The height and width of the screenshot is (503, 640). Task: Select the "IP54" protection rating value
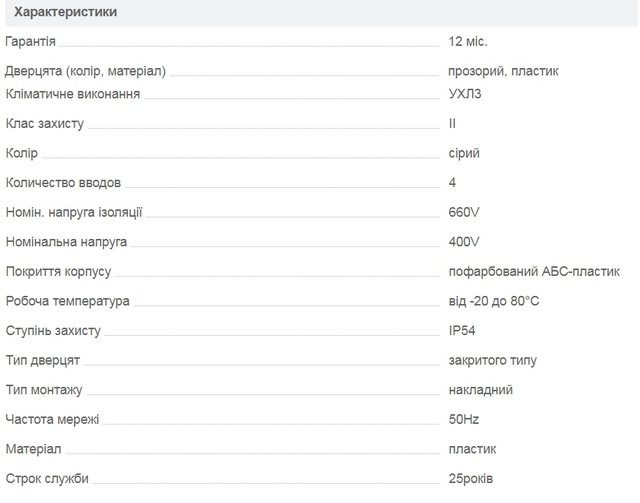click(x=464, y=330)
